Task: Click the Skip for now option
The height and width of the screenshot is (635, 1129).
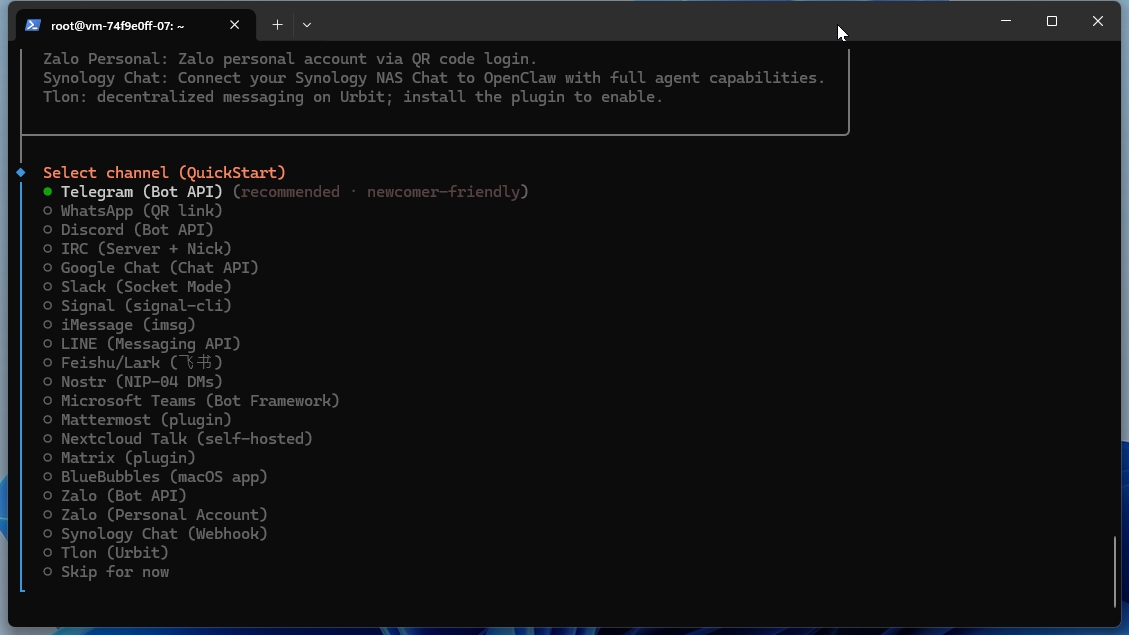Action: pos(106,572)
